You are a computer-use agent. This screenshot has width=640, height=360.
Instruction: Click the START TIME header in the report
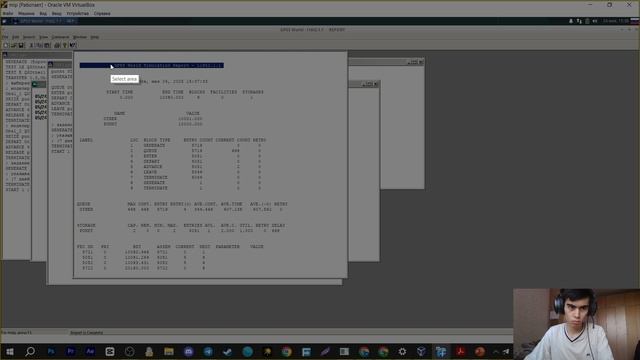point(120,92)
